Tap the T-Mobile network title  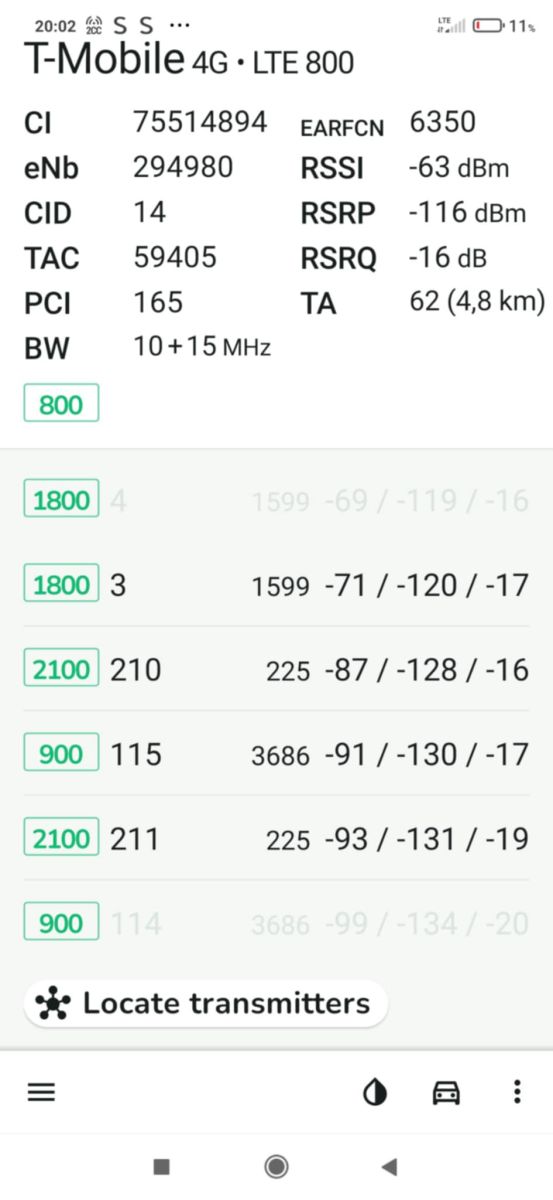click(x=104, y=61)
